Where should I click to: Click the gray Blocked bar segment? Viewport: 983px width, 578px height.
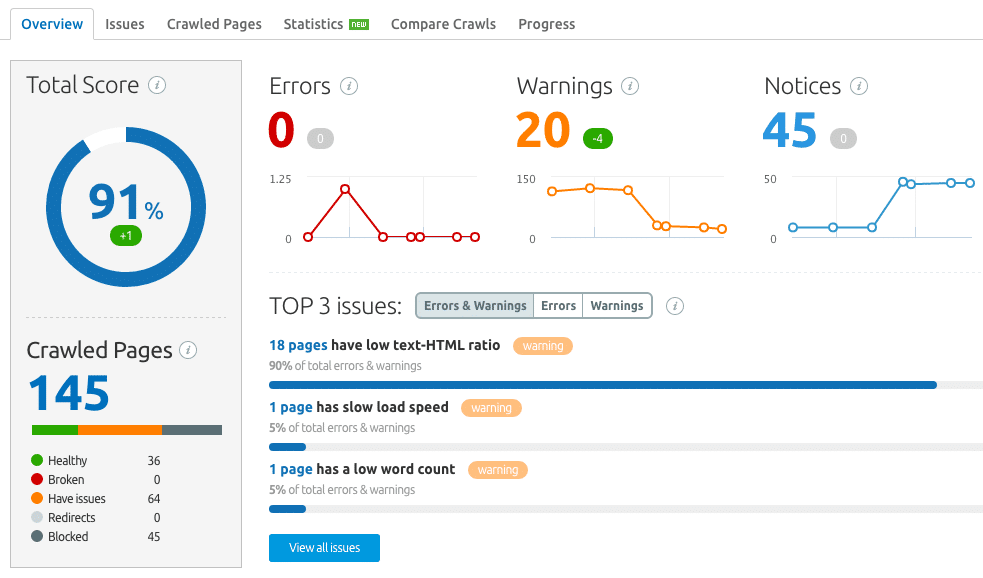(x=192, y=430)
